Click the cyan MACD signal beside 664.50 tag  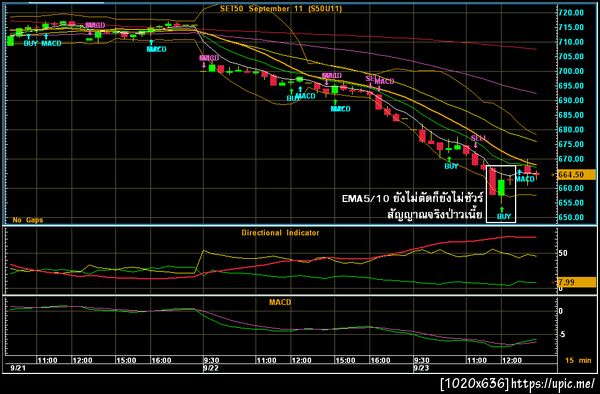click(x=525, y=179)
